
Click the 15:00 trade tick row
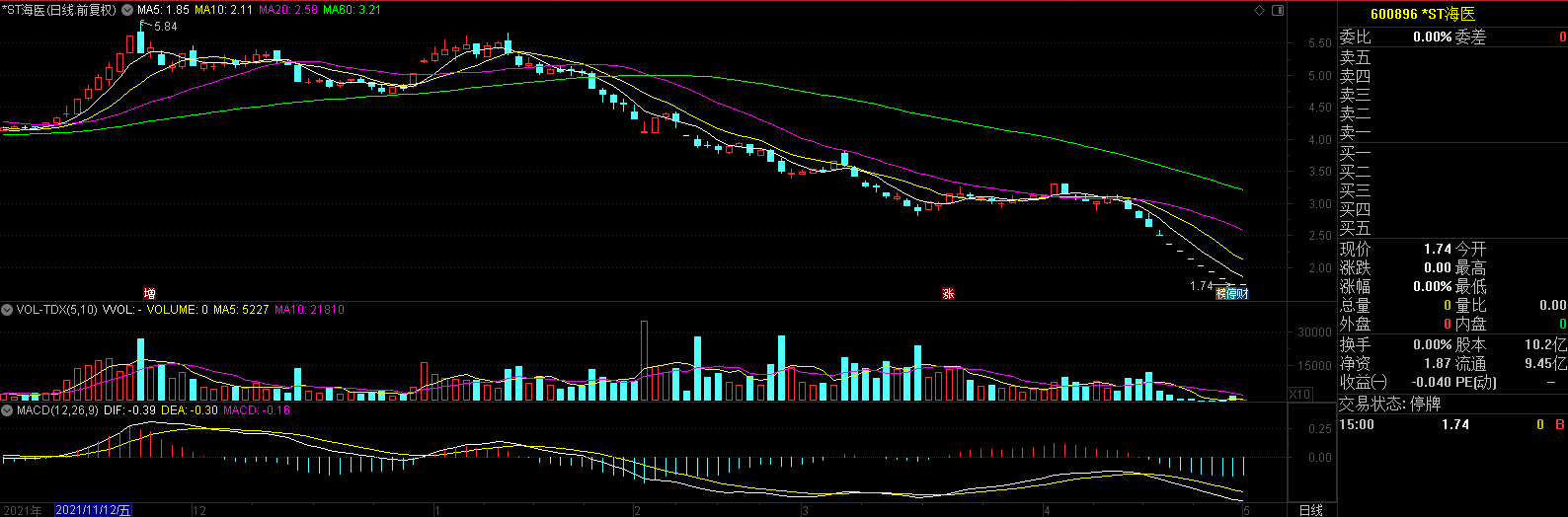pos(1451,424)
